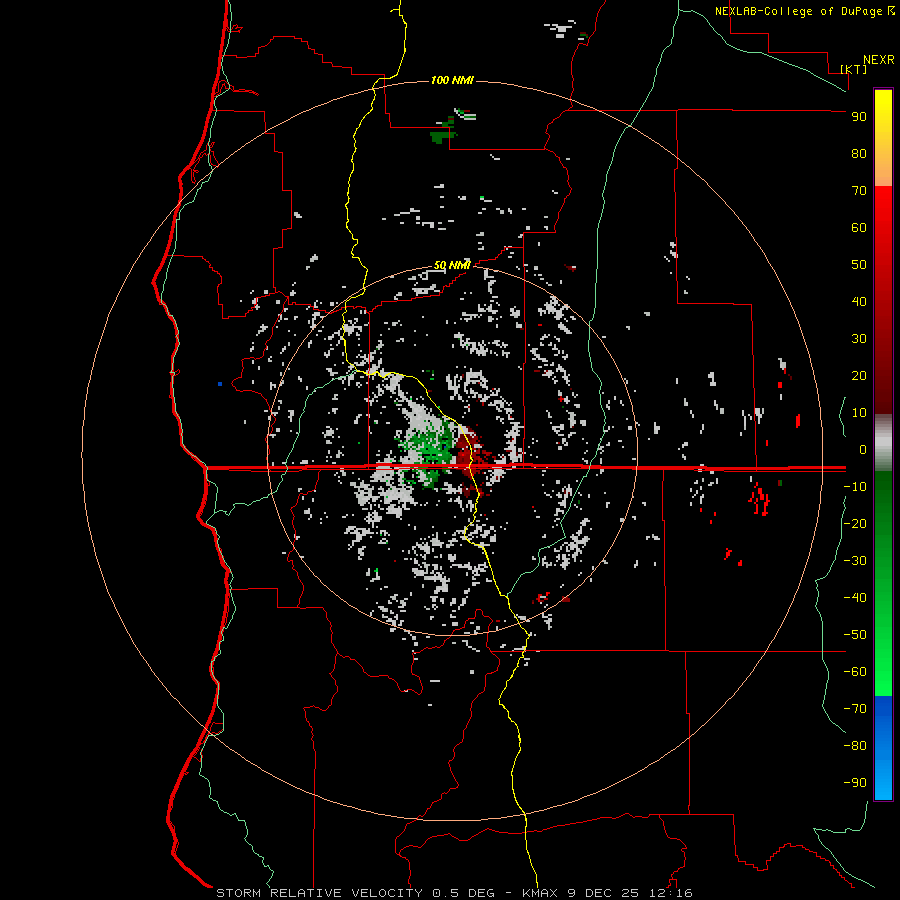Pick the yellow segment atop the color bar
Viewport: 900px width, 900px height.
pos(883,138)
